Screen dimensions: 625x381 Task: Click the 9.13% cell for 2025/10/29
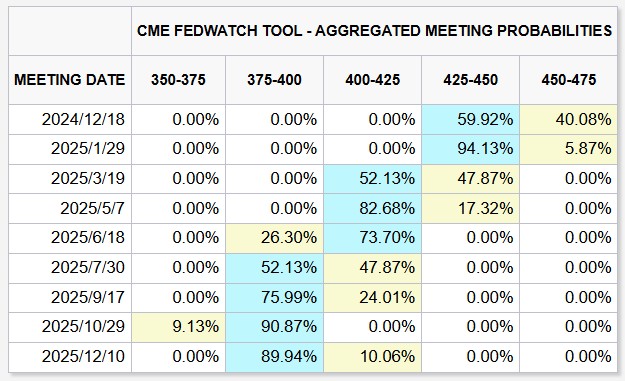[x=178, y=327]
